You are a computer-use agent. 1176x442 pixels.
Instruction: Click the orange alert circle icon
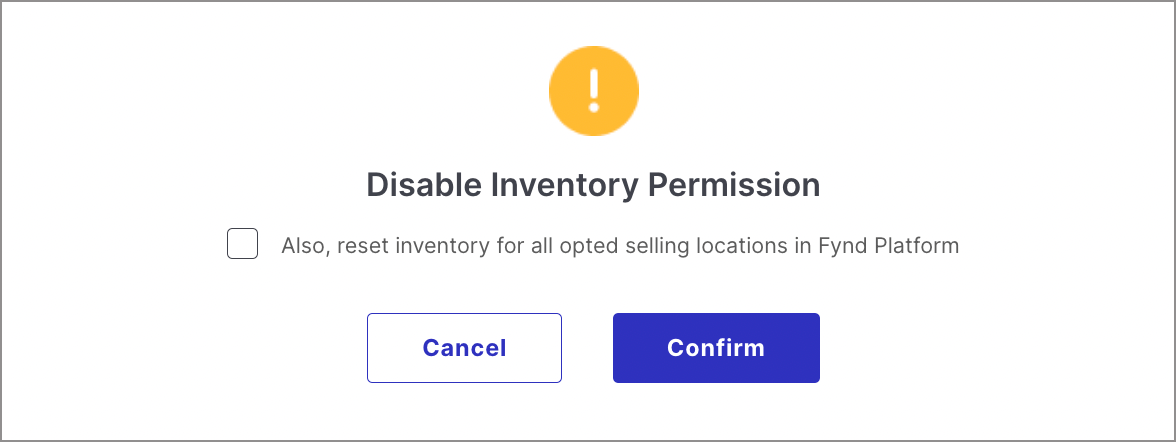point(593,91)
